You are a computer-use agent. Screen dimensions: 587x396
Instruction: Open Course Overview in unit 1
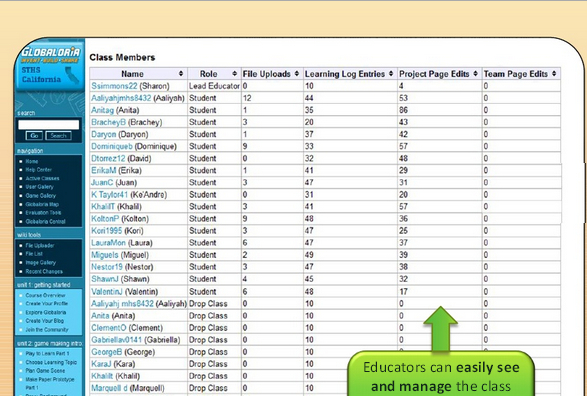[45, 295]
